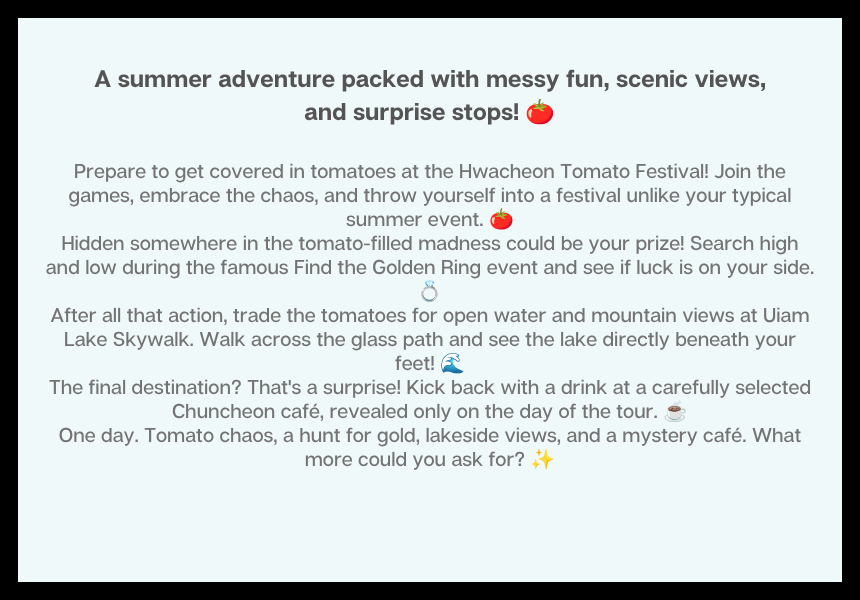Click the phrase 'Find the Golden Ring'

(x=387, y=268)
